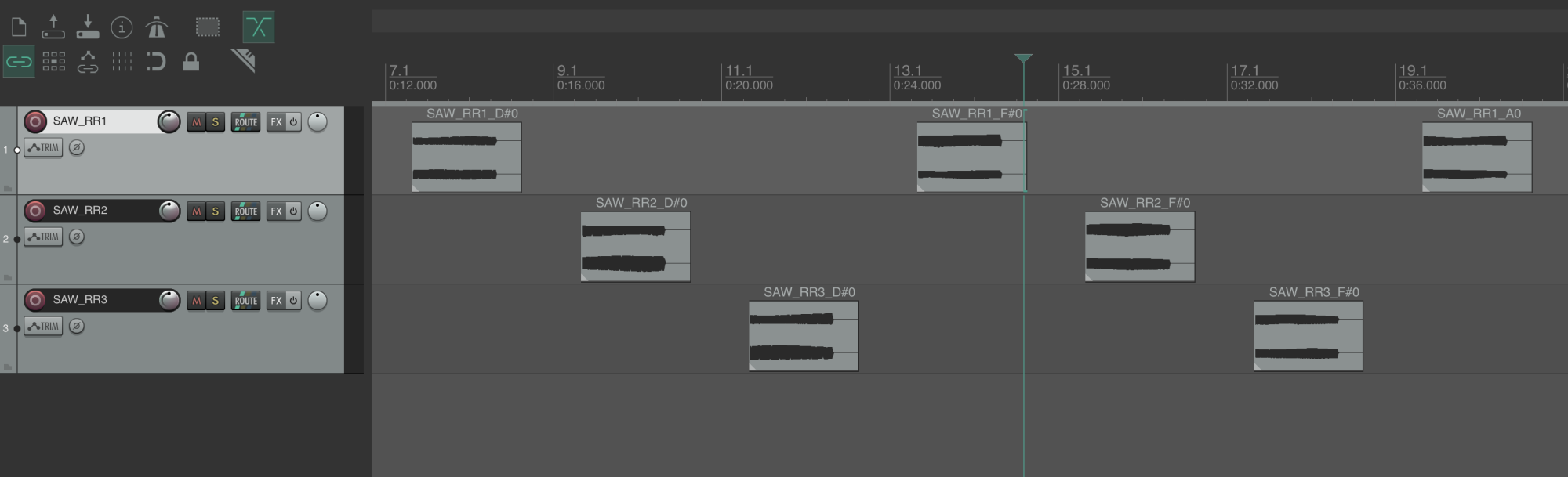
Task: Solo the SAW_RR3 track
Action: [216, 301]
